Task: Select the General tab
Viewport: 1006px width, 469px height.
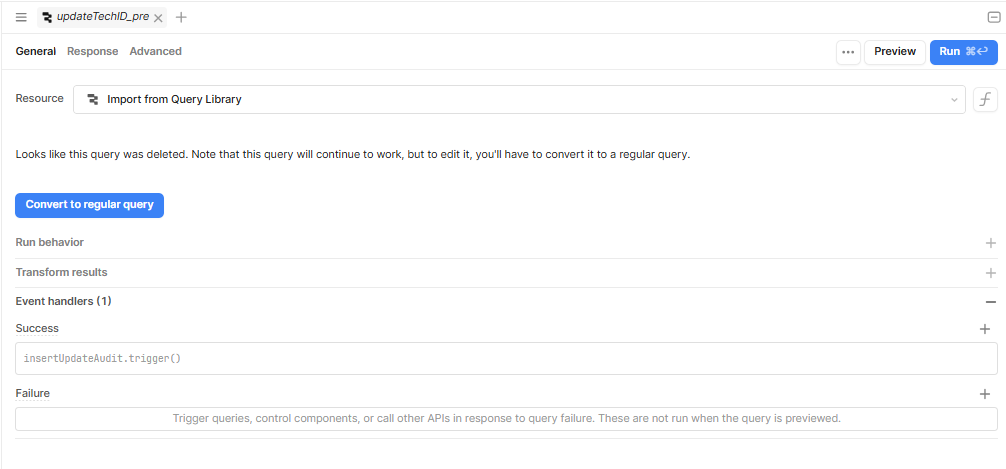Action: [x=36, y=51]
